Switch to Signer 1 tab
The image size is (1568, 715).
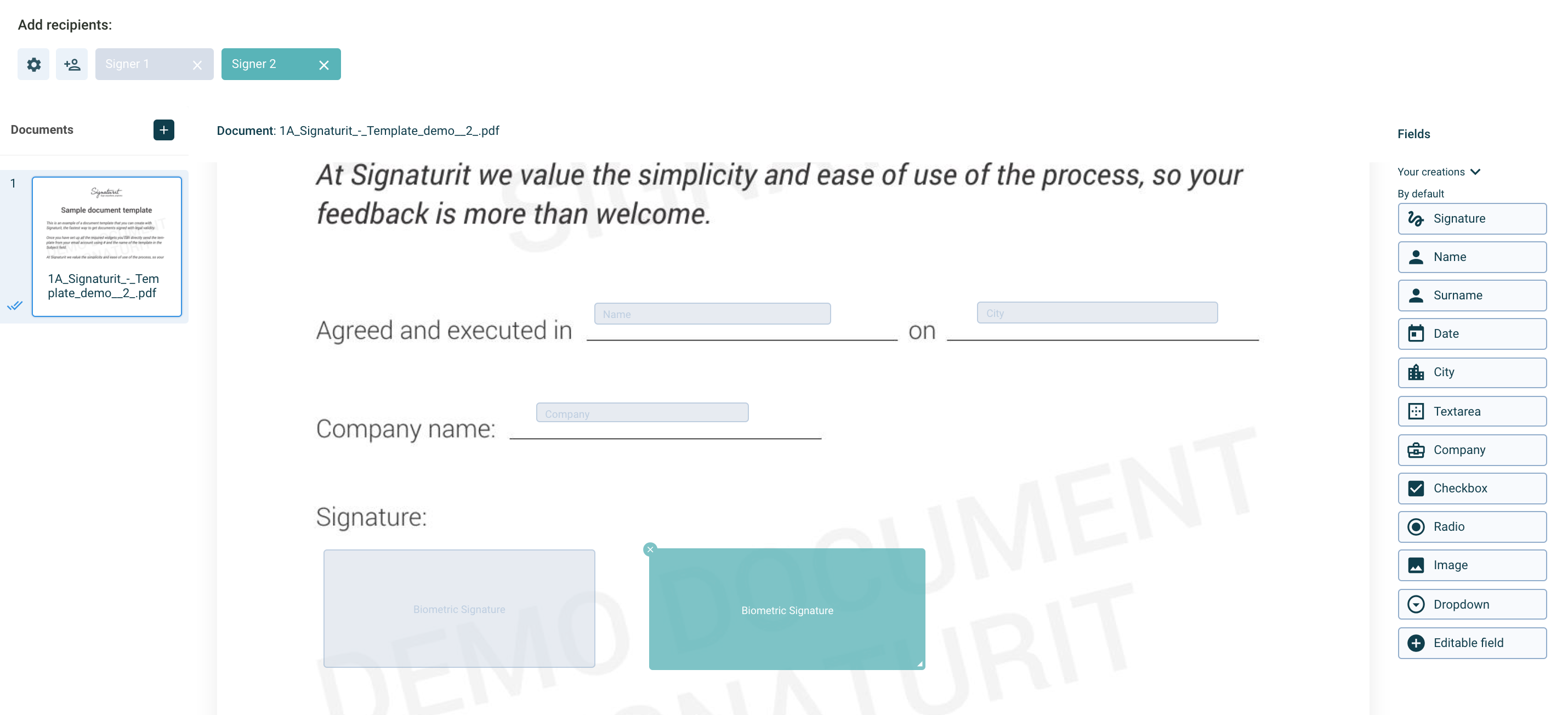[141, 64]
